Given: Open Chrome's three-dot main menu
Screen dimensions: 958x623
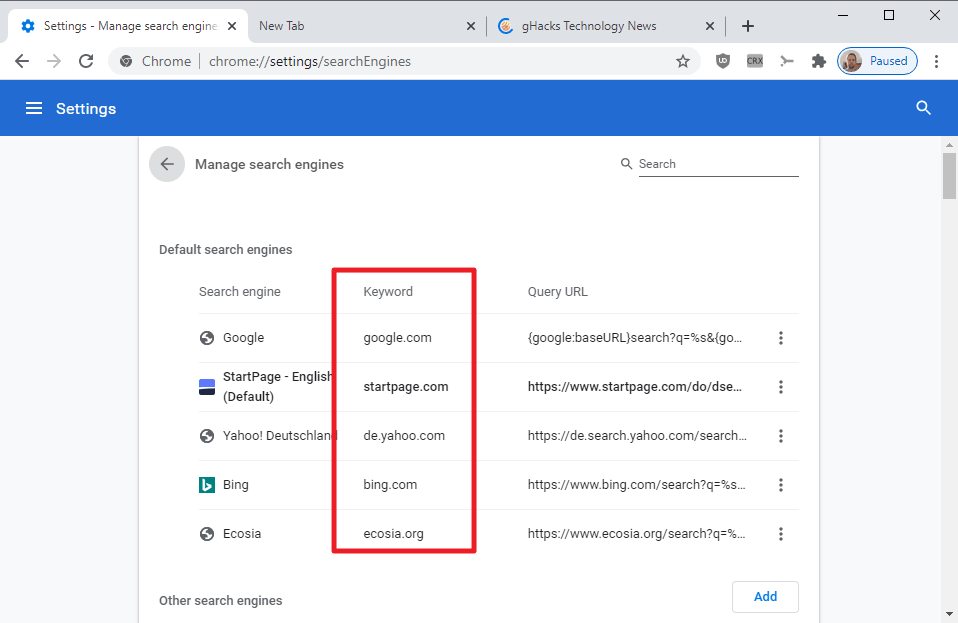Looking at the screenshot, I should pyautogui.click(x=936, y=61).
